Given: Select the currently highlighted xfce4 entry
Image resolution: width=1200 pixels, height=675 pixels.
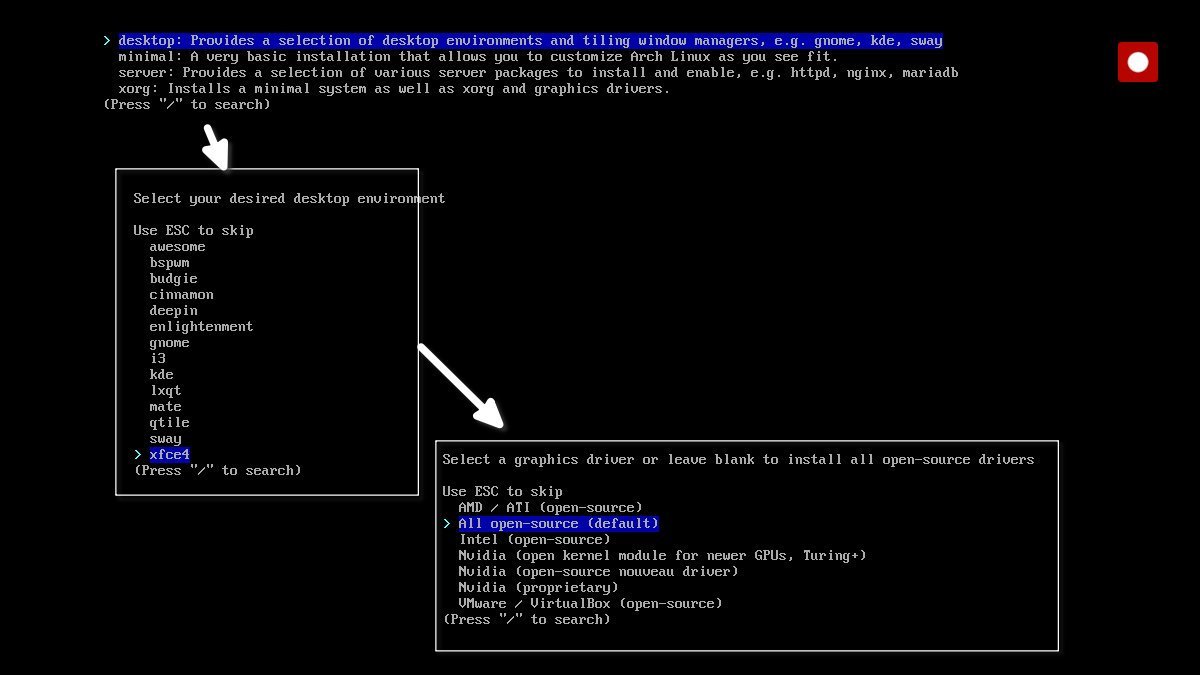Looking at the screenshot, I should pyautogui.click(x=169, y=454).
